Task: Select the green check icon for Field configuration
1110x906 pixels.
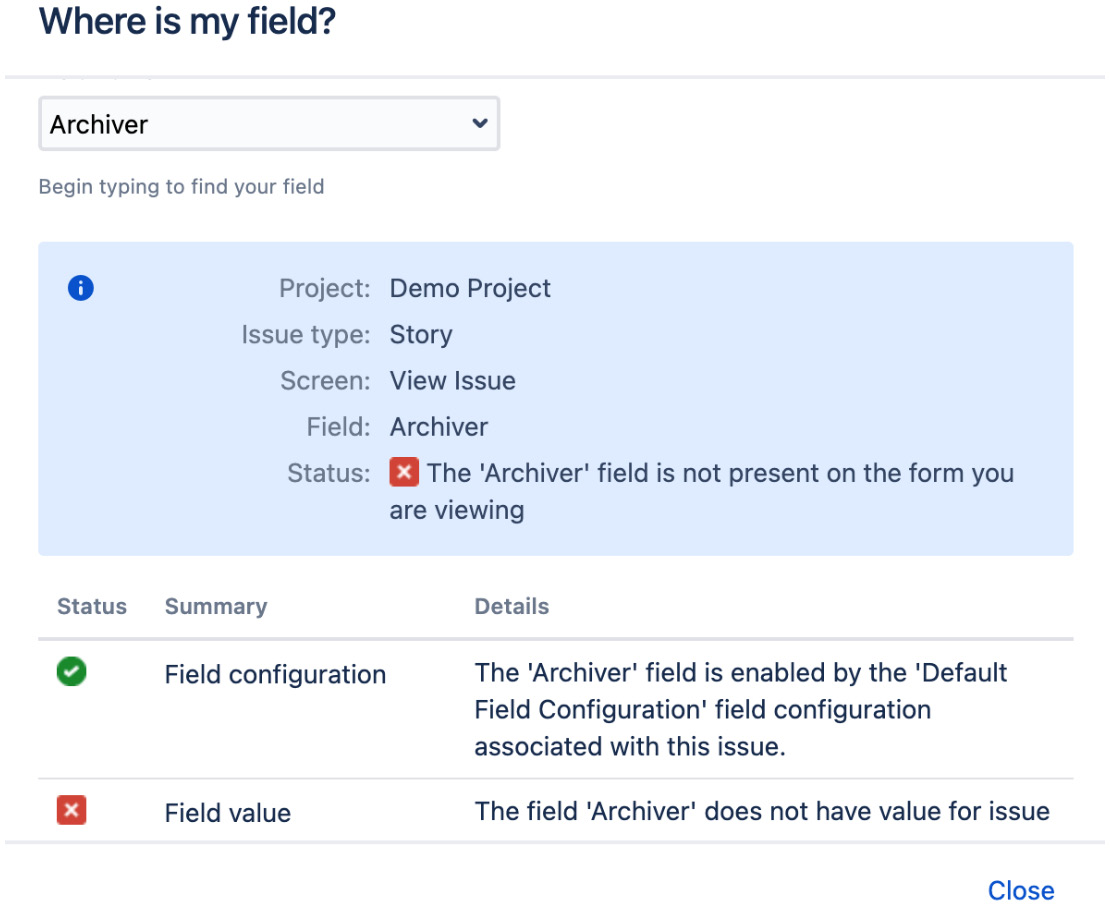Action: [x=71, y=672]
